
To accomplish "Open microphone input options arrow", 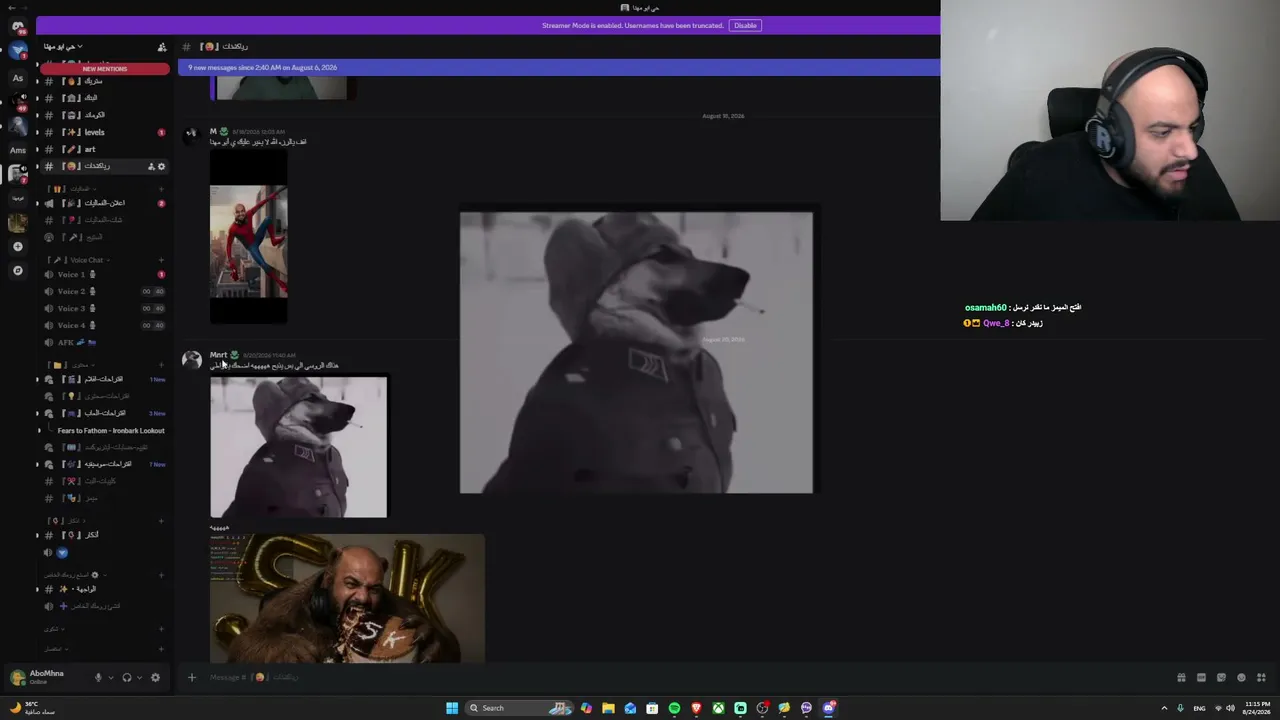I will tap(110, 678).
